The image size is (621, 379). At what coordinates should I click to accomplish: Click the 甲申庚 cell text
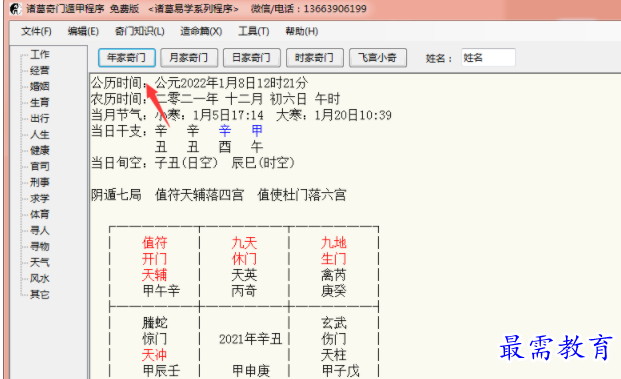click(251, 371)
